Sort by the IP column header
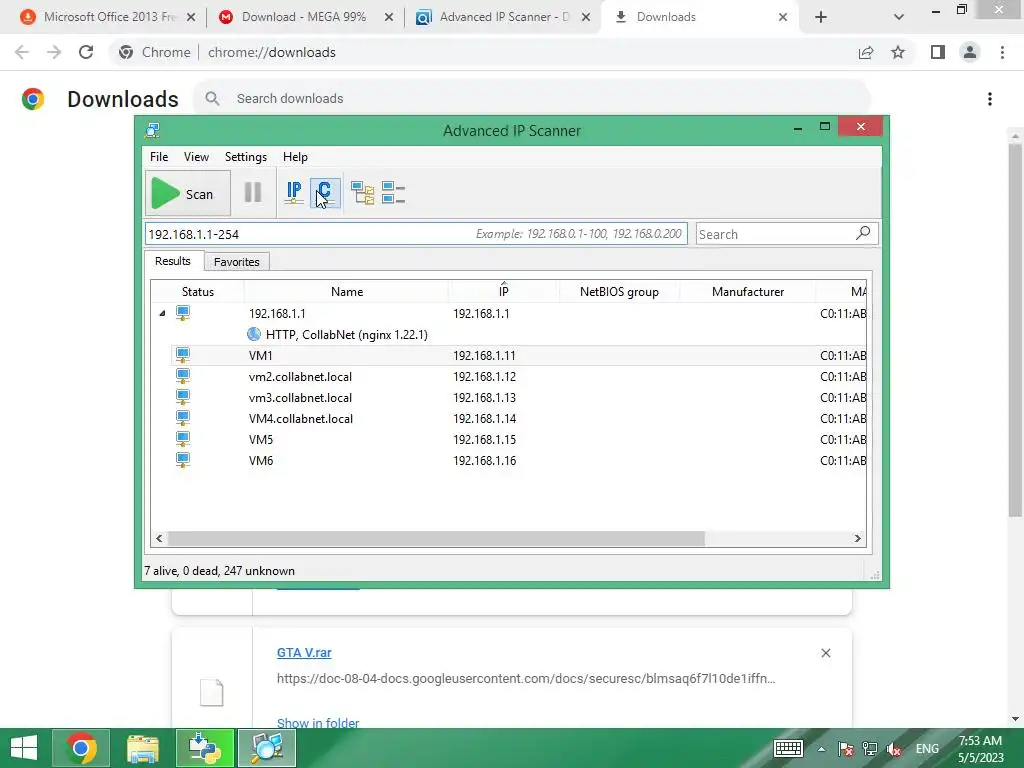This screenshot has width=1024, height=768. 504,291
